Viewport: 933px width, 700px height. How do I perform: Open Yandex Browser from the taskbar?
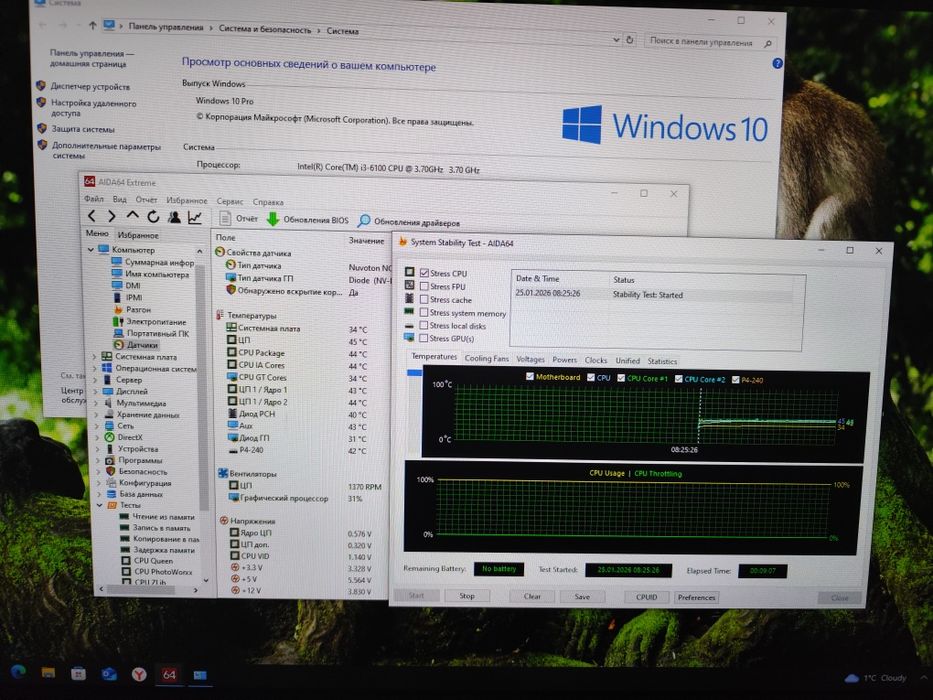tap(139, 674)
